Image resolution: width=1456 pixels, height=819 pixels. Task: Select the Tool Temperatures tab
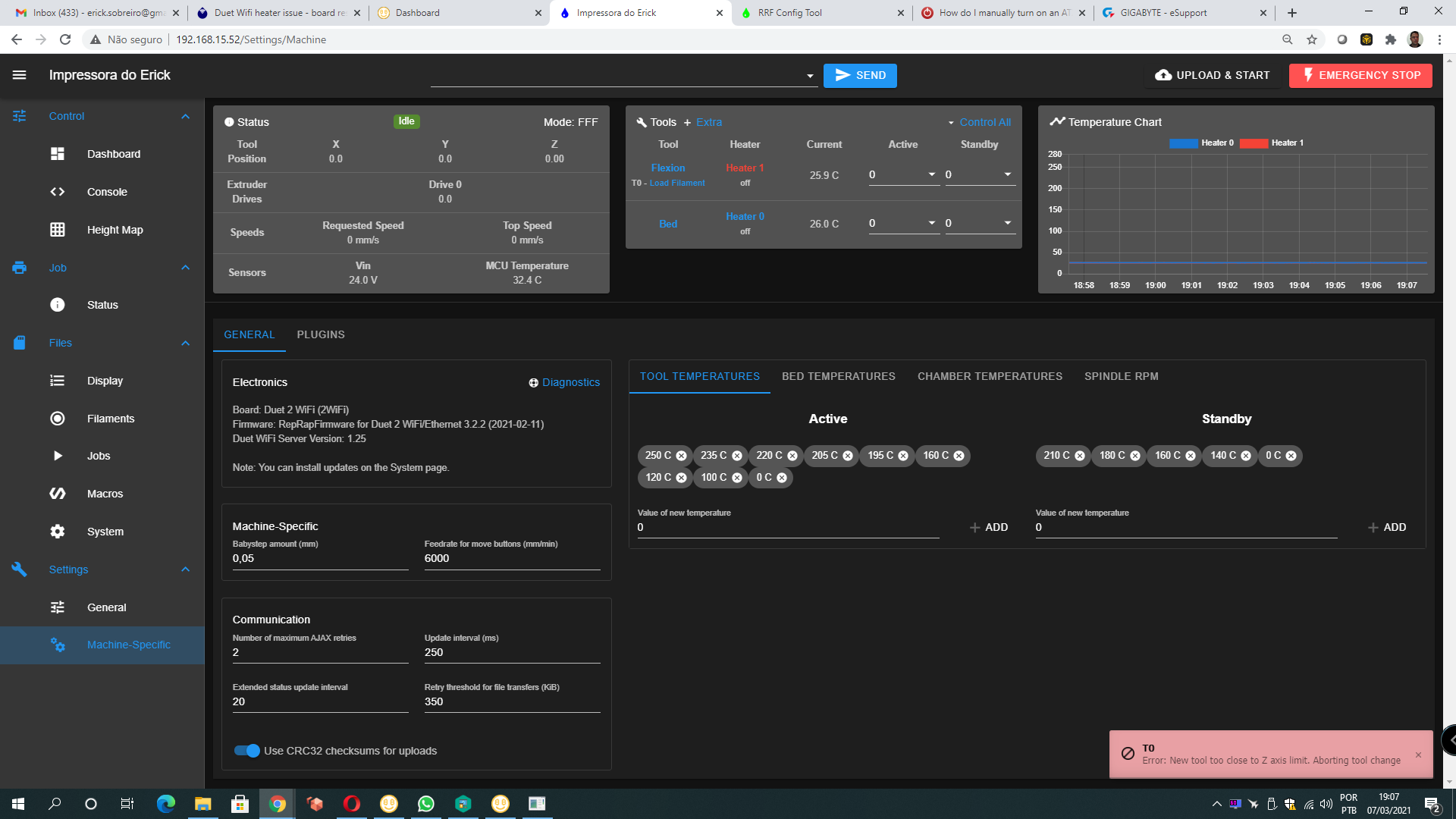(x=700, y=376)
